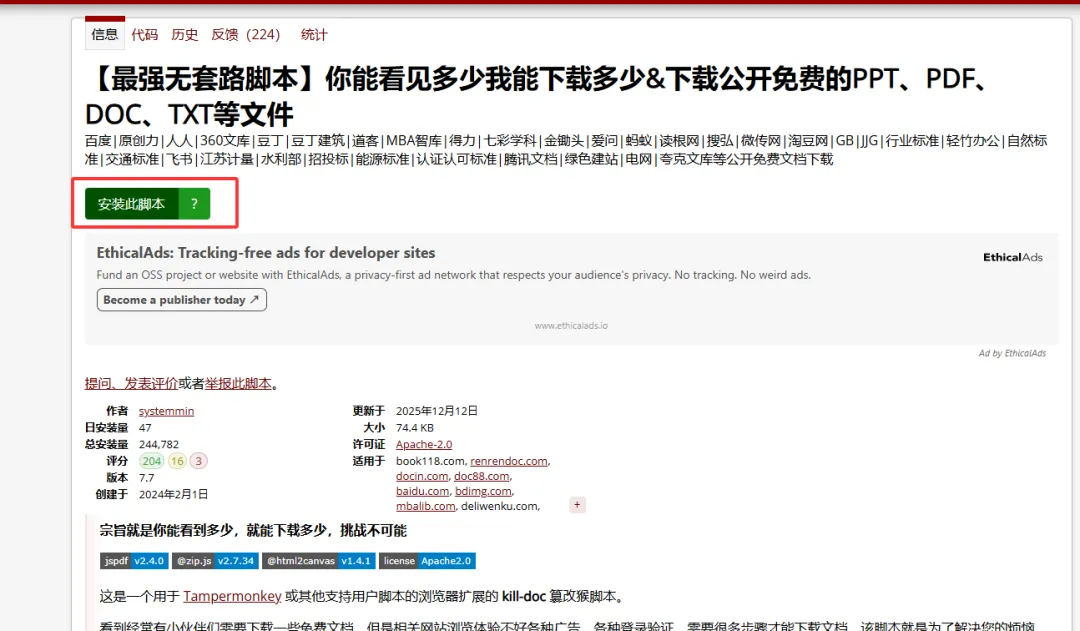Open the 历史 tab
Image resolution: width=1080 pixels, height=631 pixels.
tap(185, 34)
